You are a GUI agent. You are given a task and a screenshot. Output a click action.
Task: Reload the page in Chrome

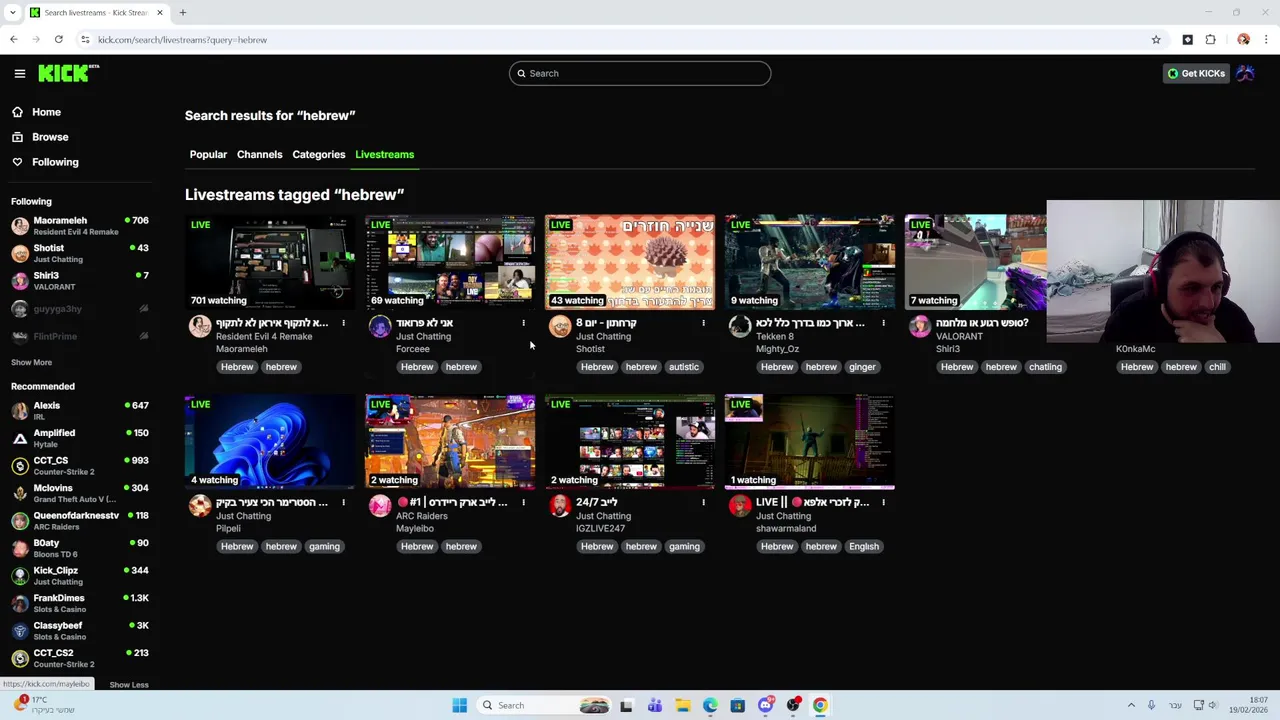[59, 40]
